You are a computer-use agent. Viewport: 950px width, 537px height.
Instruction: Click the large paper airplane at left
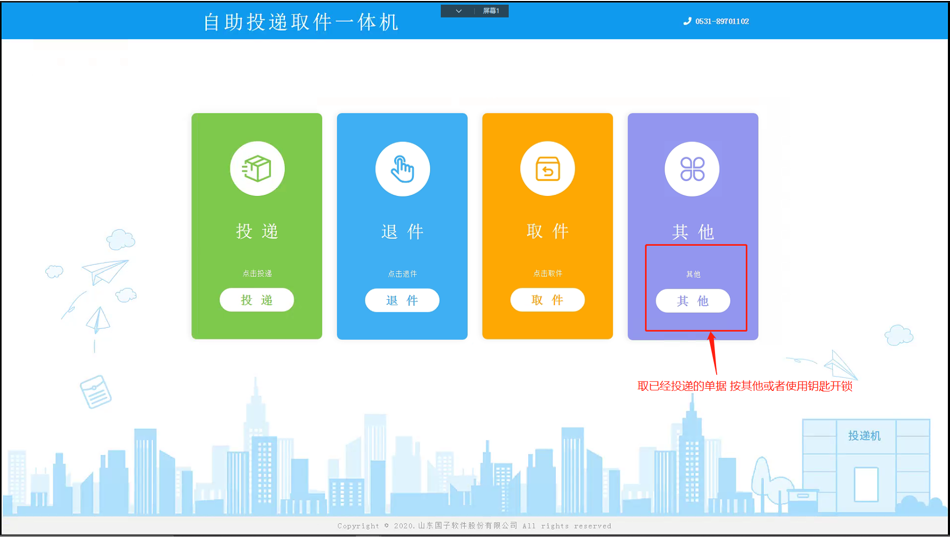click(x=105, y=270)
